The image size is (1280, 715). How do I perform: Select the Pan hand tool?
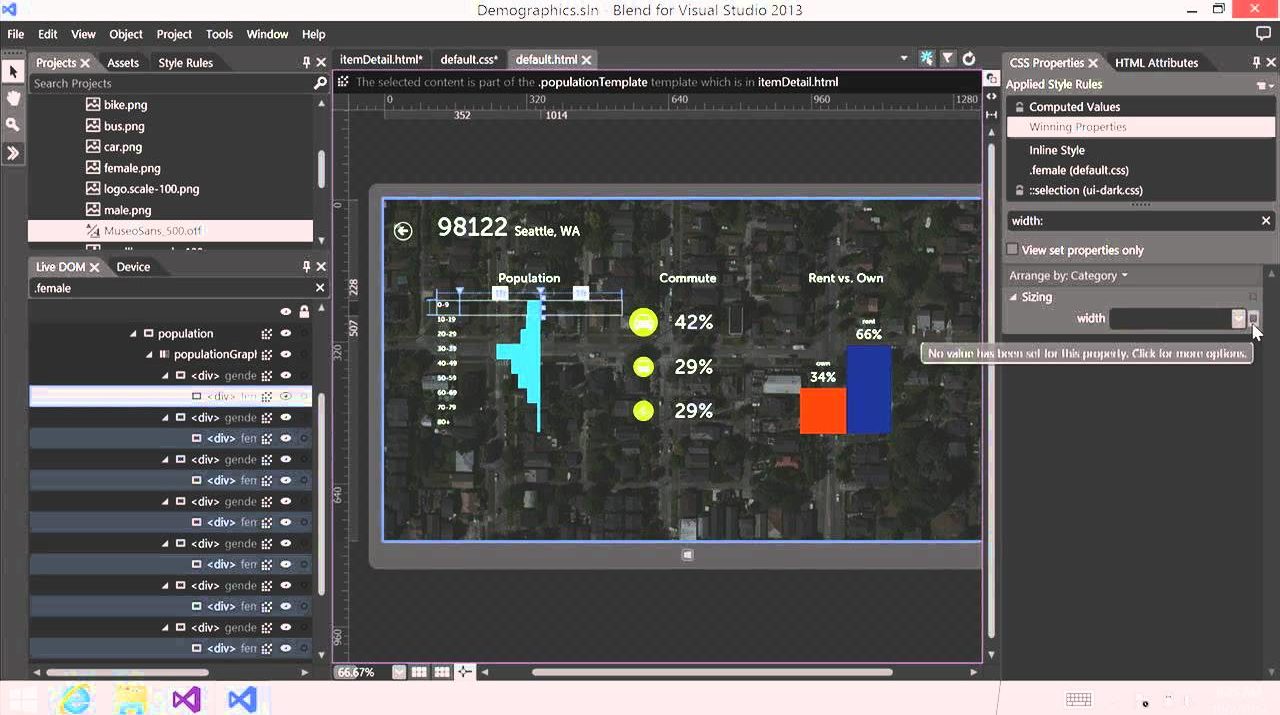(13, 98)
